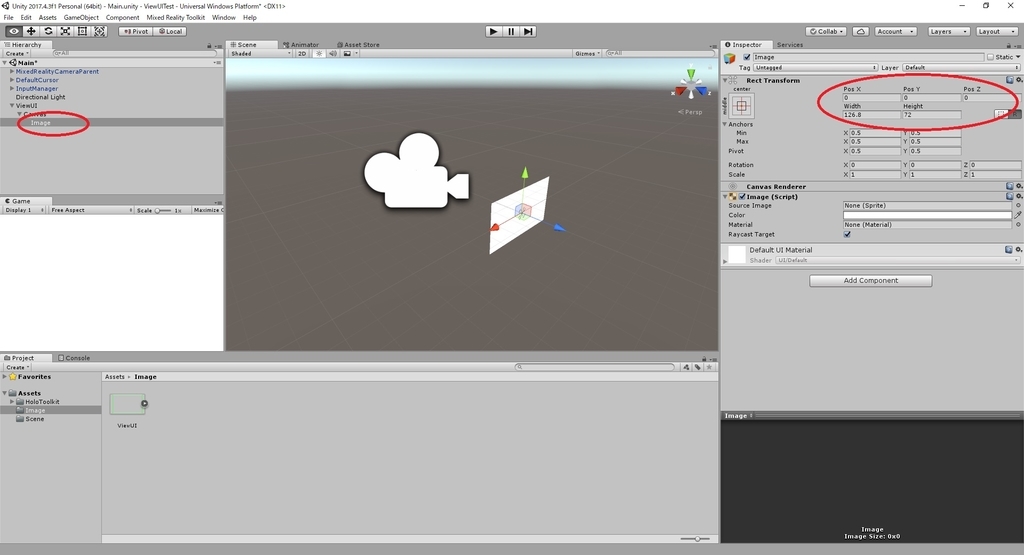Toggle Image (Script) component enabled checkbox
The width and height of the screenshot is (1024, 555).
743,197
